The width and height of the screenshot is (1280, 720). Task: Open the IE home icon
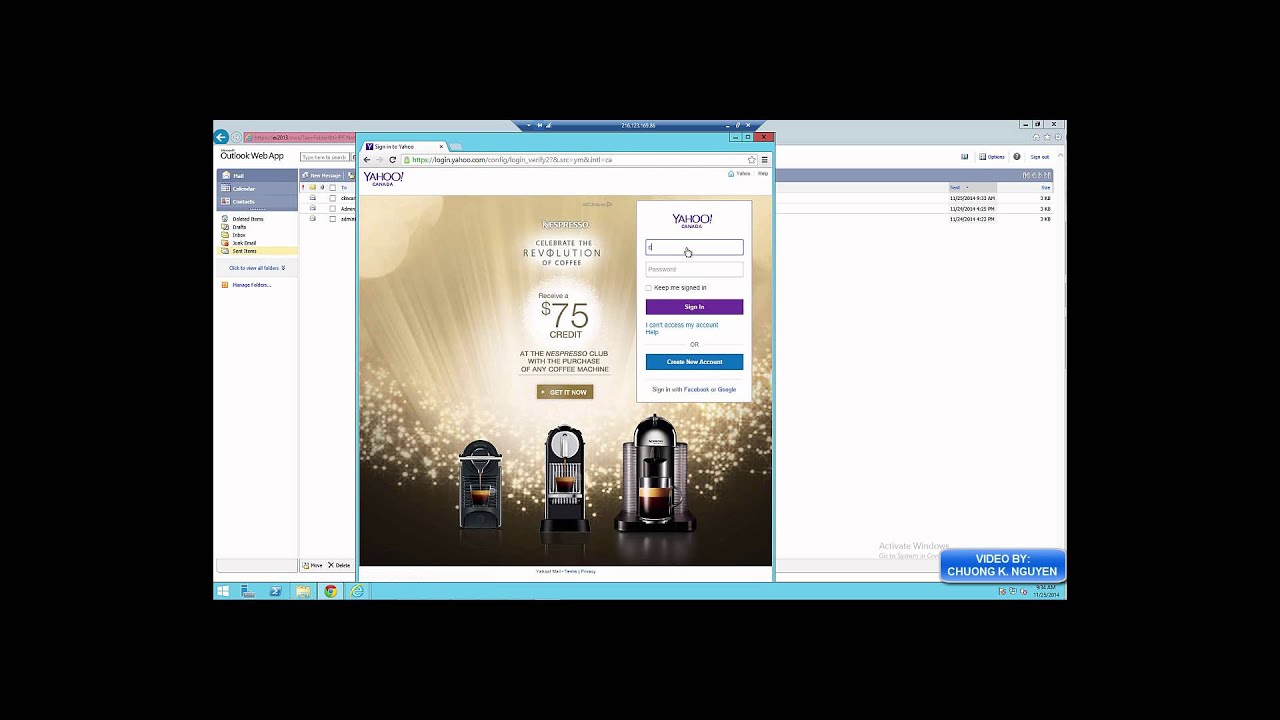pyautogui.click(x=1037, y=137)
